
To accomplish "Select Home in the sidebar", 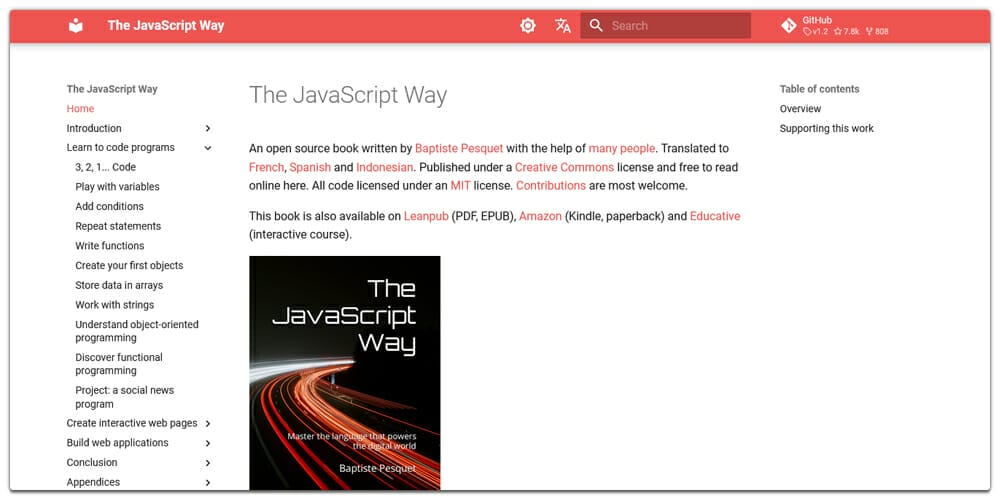I will pyautogui.click(x=80, y=108).
